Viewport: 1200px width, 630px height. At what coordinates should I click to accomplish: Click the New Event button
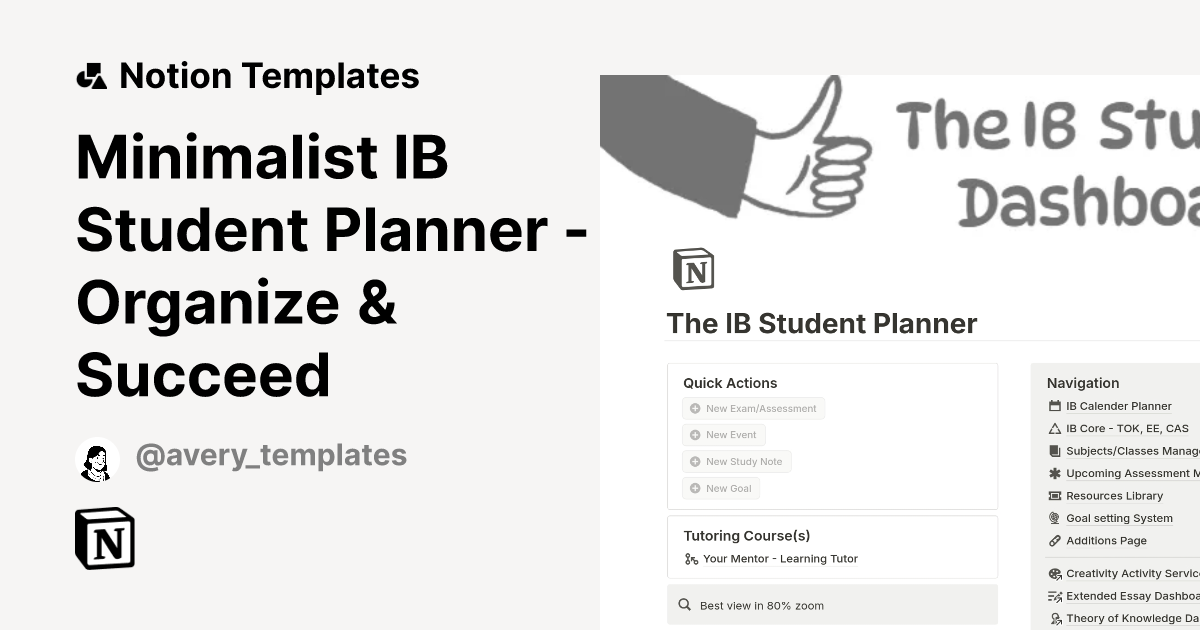coord(723,434)
